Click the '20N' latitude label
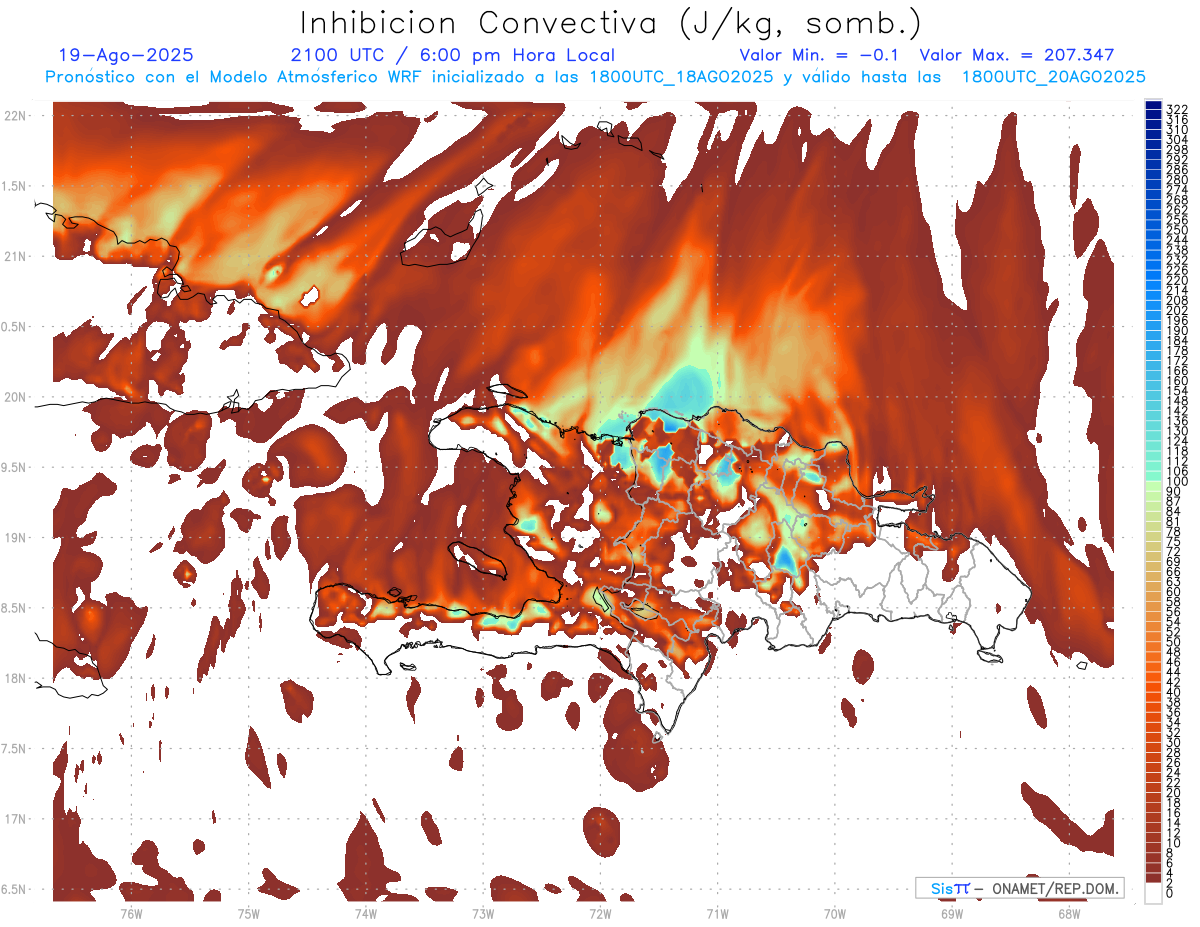1200x927 pixels. (14, 397)
